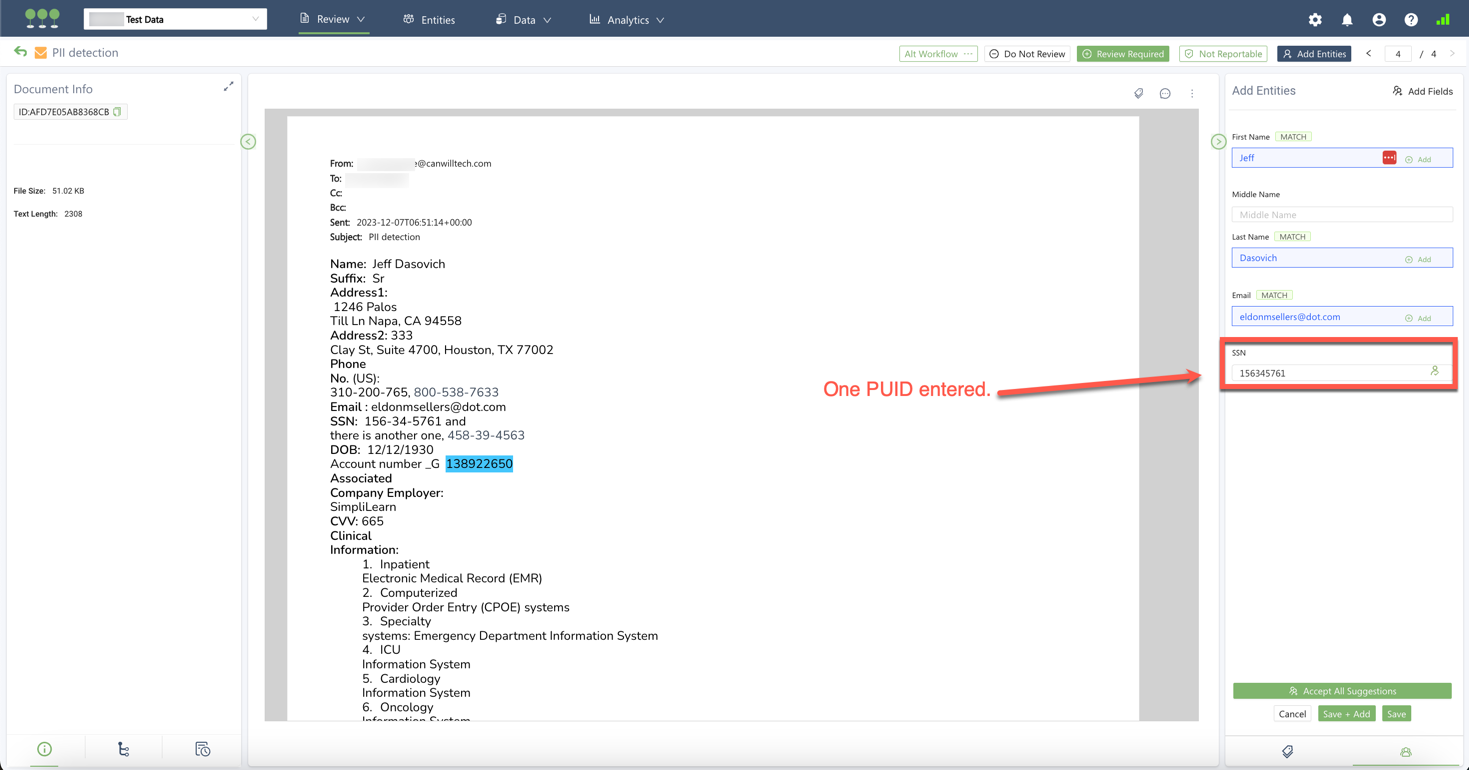Click the back arrow beside PII detection
The image size is (1469, 770).
(x=20, y=52)
